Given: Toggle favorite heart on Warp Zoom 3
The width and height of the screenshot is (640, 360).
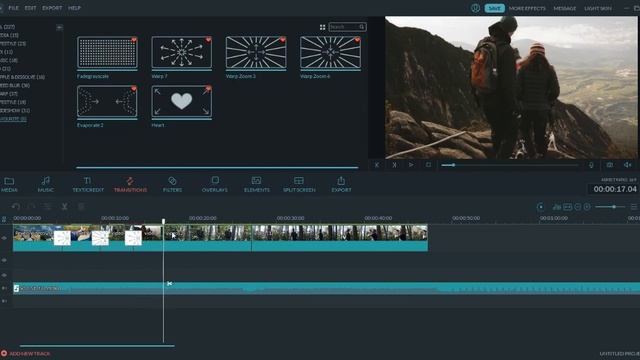Looking at the screenshot, I should [282, 40].
